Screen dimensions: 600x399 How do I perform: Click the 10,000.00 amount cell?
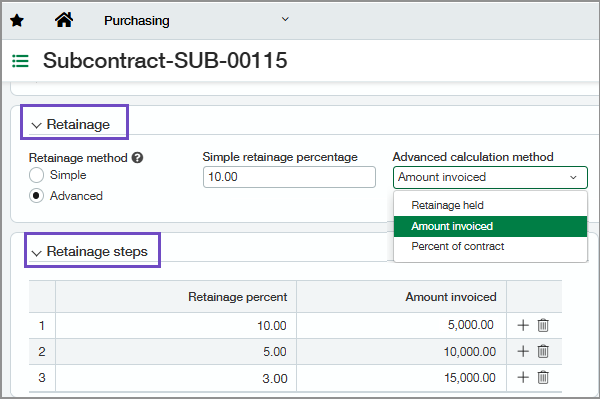click(x=401, y=352)
